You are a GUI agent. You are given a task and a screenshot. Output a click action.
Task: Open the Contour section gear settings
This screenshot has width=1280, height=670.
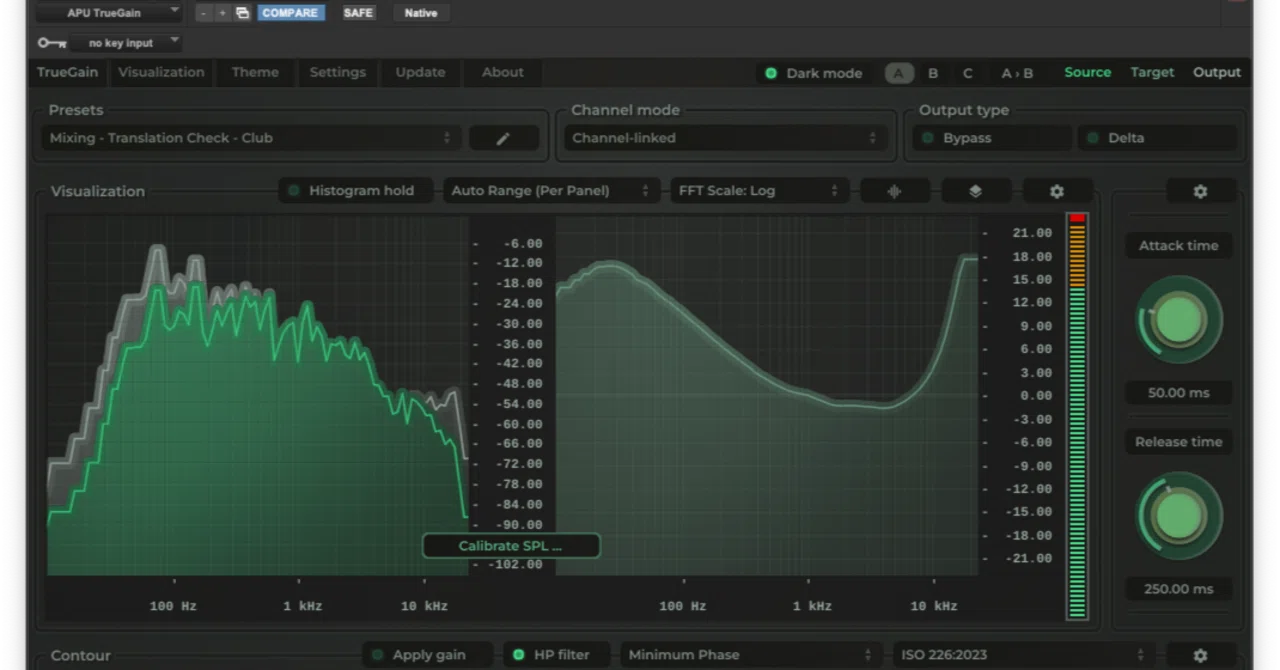tap(1200, 655)
